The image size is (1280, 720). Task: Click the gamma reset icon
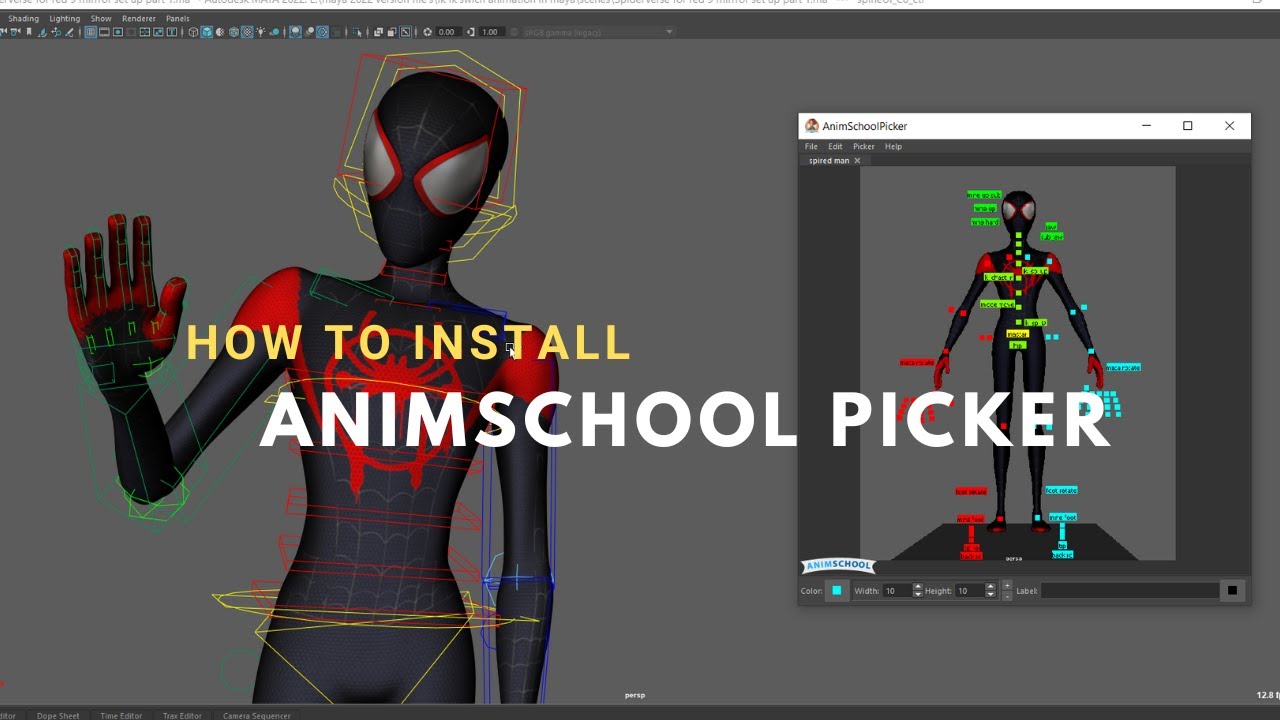point(470,32)
